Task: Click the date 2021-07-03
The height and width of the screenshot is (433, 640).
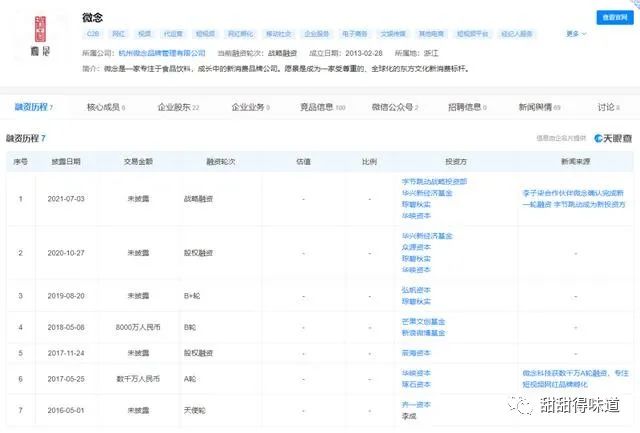Action: click(66, 199)
